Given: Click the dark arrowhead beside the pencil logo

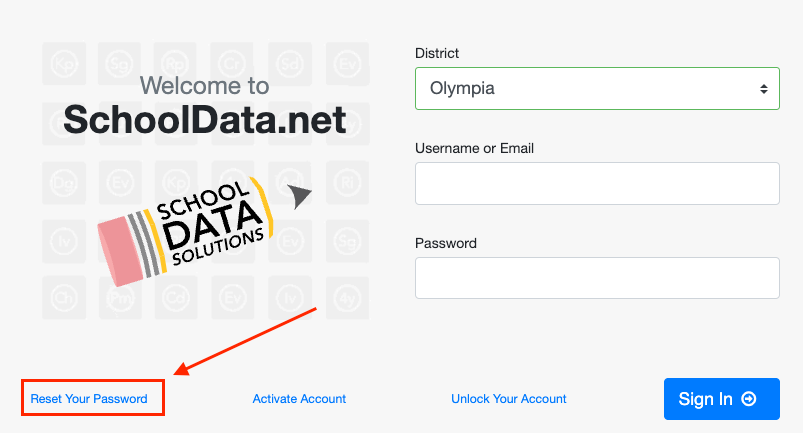Looking at the screenshot, I should coord(299,196).
